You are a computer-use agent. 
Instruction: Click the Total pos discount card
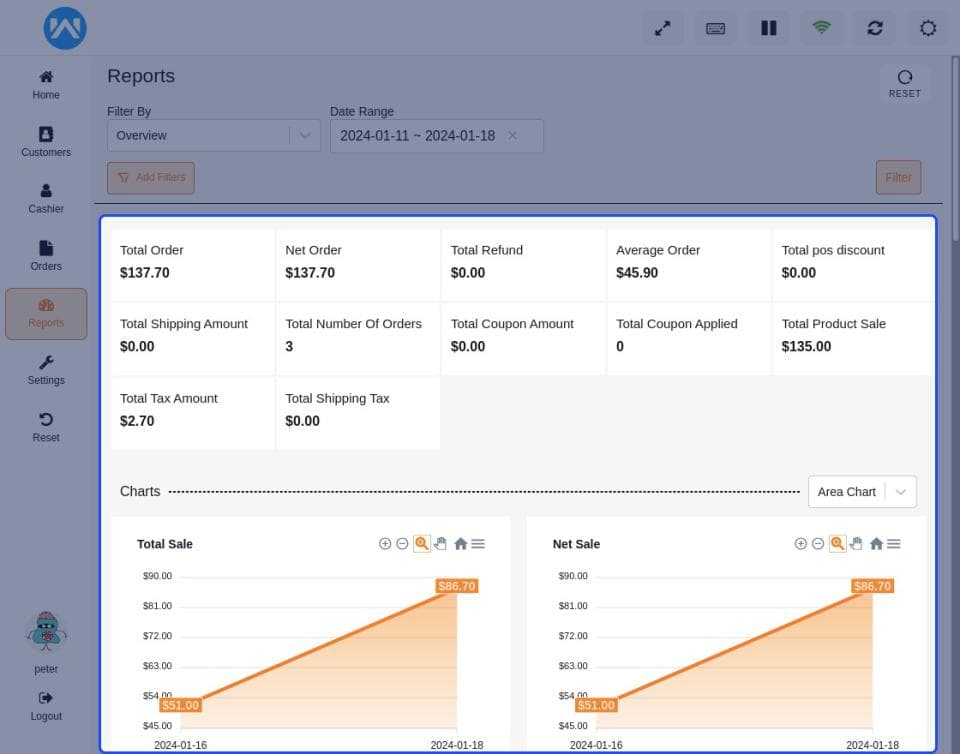[853, 265]
